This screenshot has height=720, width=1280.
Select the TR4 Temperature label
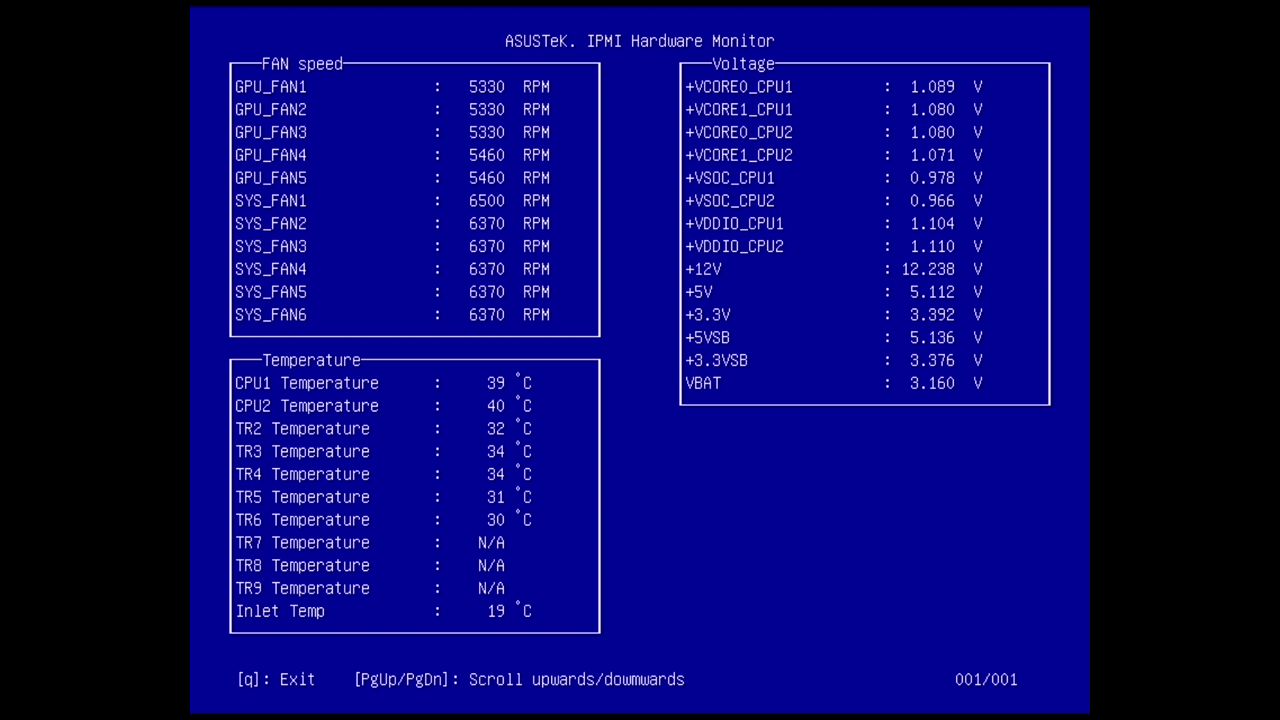pos(302,475)
